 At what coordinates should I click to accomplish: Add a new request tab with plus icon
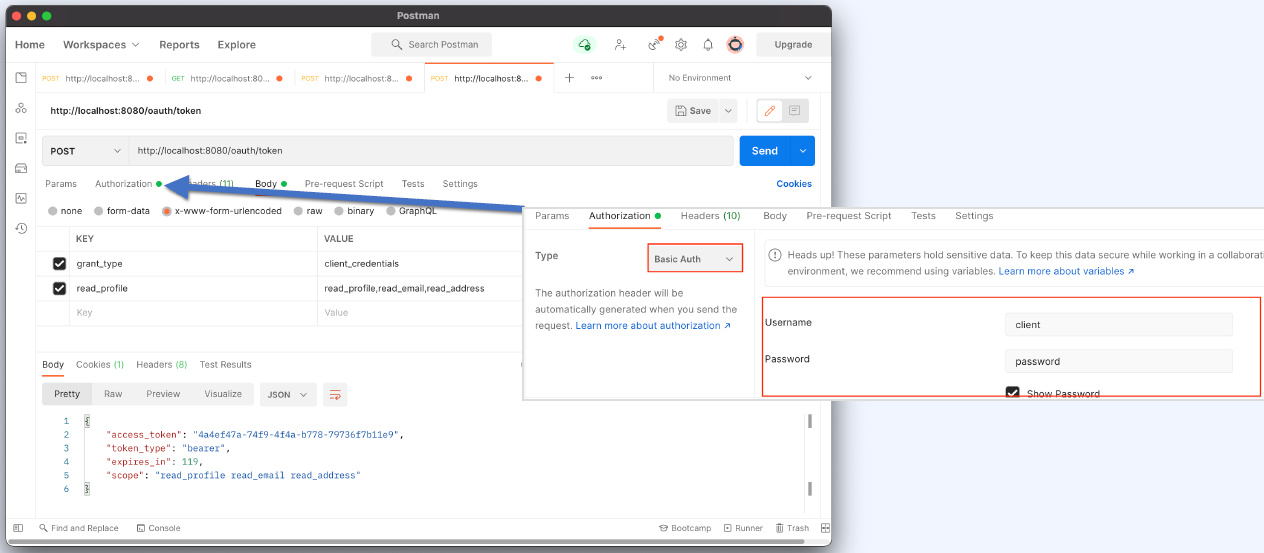pos(569,78)
